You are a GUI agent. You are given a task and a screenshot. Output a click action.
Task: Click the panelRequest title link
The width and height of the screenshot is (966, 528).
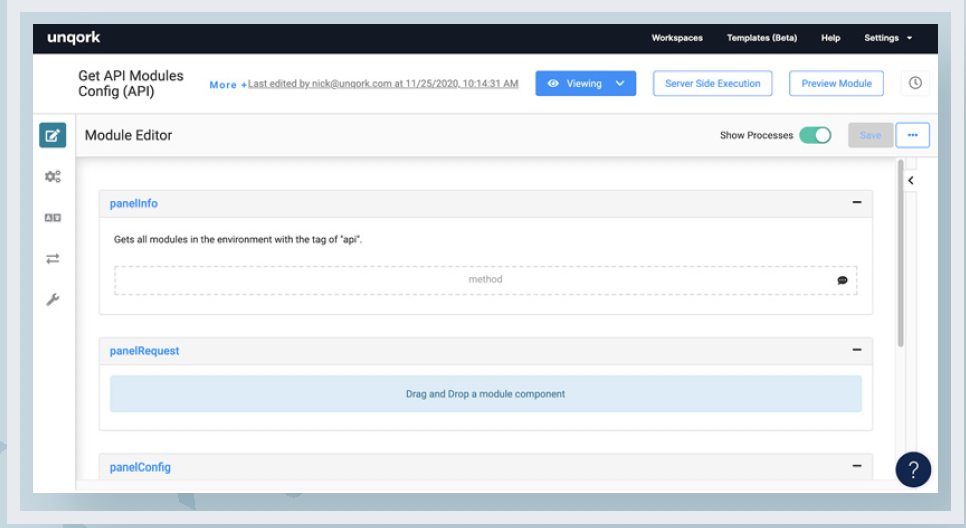[x=144, y=351]
